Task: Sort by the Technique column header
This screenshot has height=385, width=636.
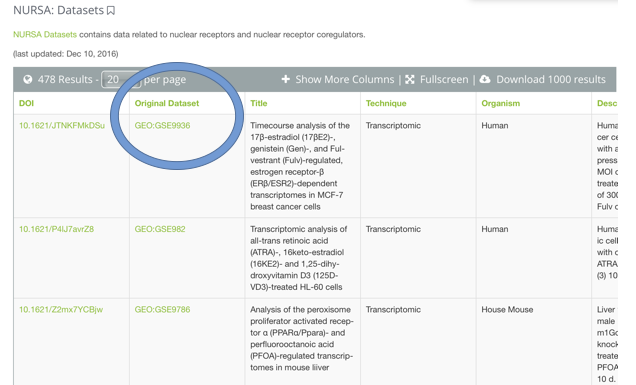Action: click(x=386, y=103)
